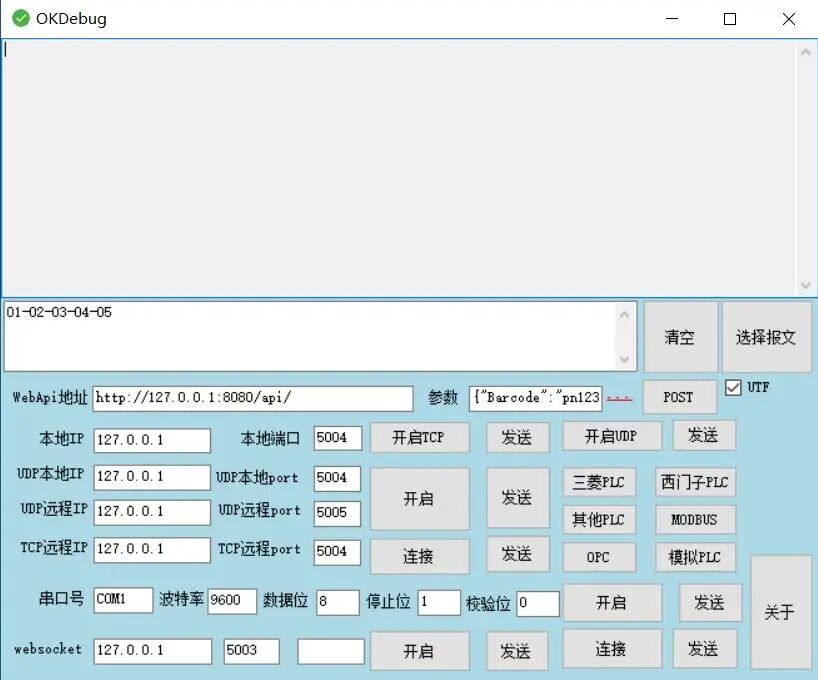Maximize the OKDebug window
Viewport: 818px width, 680px height.
(x=730, y=19)
